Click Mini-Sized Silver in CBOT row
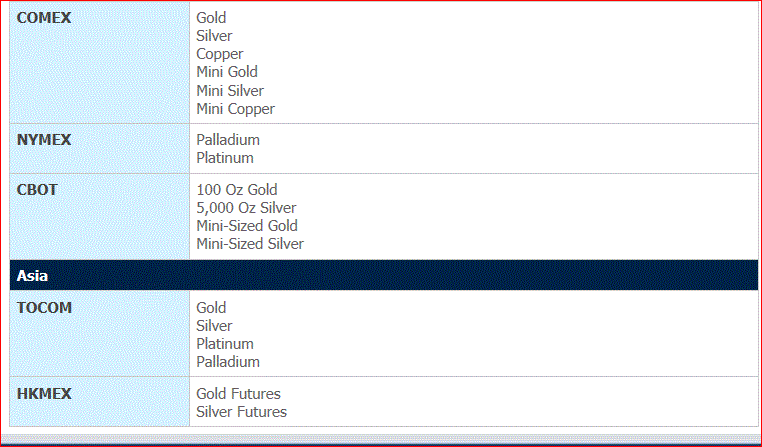The width and height of the screenshot is (762, 447). click(250, 244)
